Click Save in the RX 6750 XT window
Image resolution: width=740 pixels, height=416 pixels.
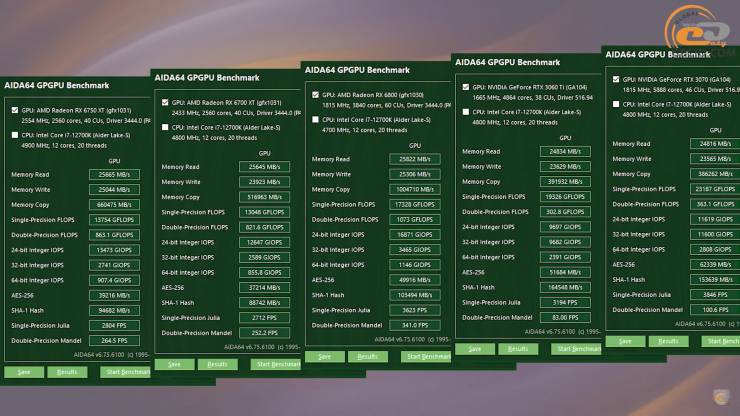click(24, 372)
